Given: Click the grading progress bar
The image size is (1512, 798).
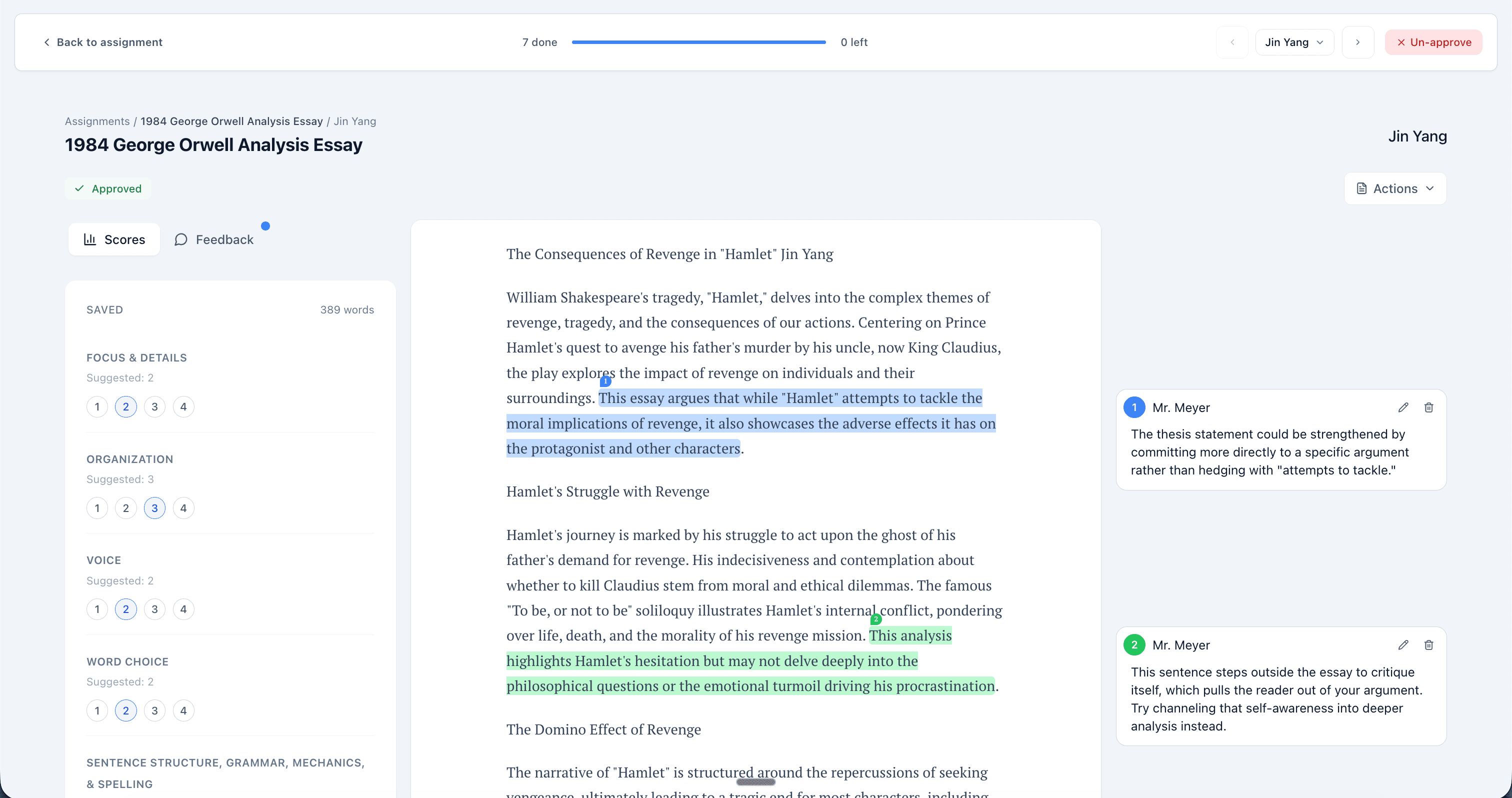Looking at the screenshot, I should (x=698, y=41).
